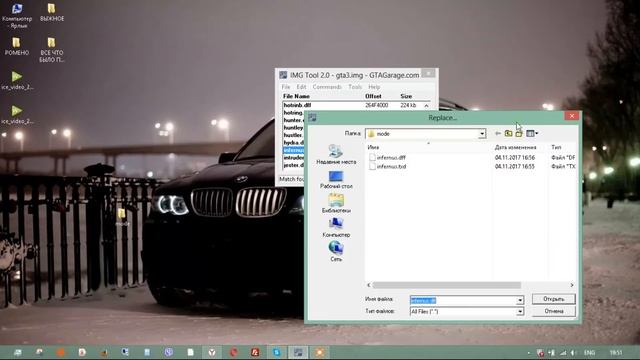
Task: Click the Up One Level folder icon
Action: [508, 133]
